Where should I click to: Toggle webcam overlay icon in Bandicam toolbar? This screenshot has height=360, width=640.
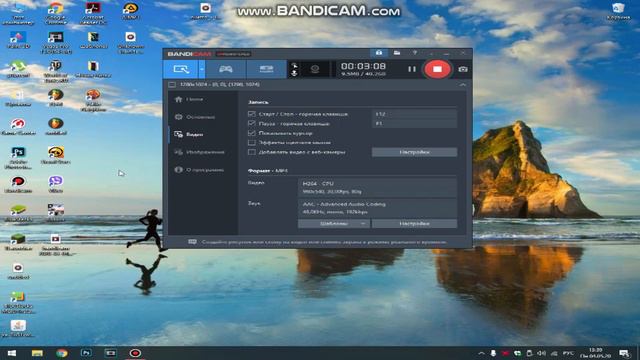315,69
